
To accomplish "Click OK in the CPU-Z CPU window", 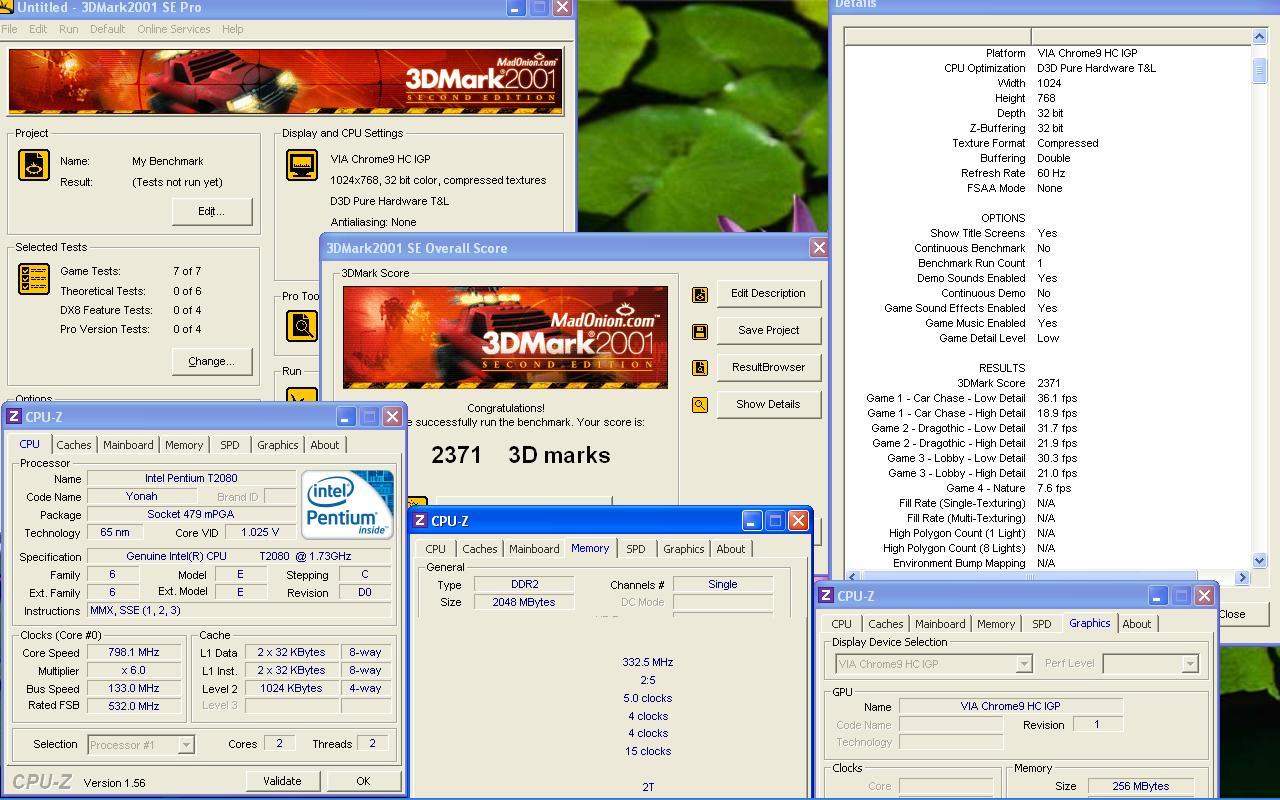I will [x=363, y=781].
